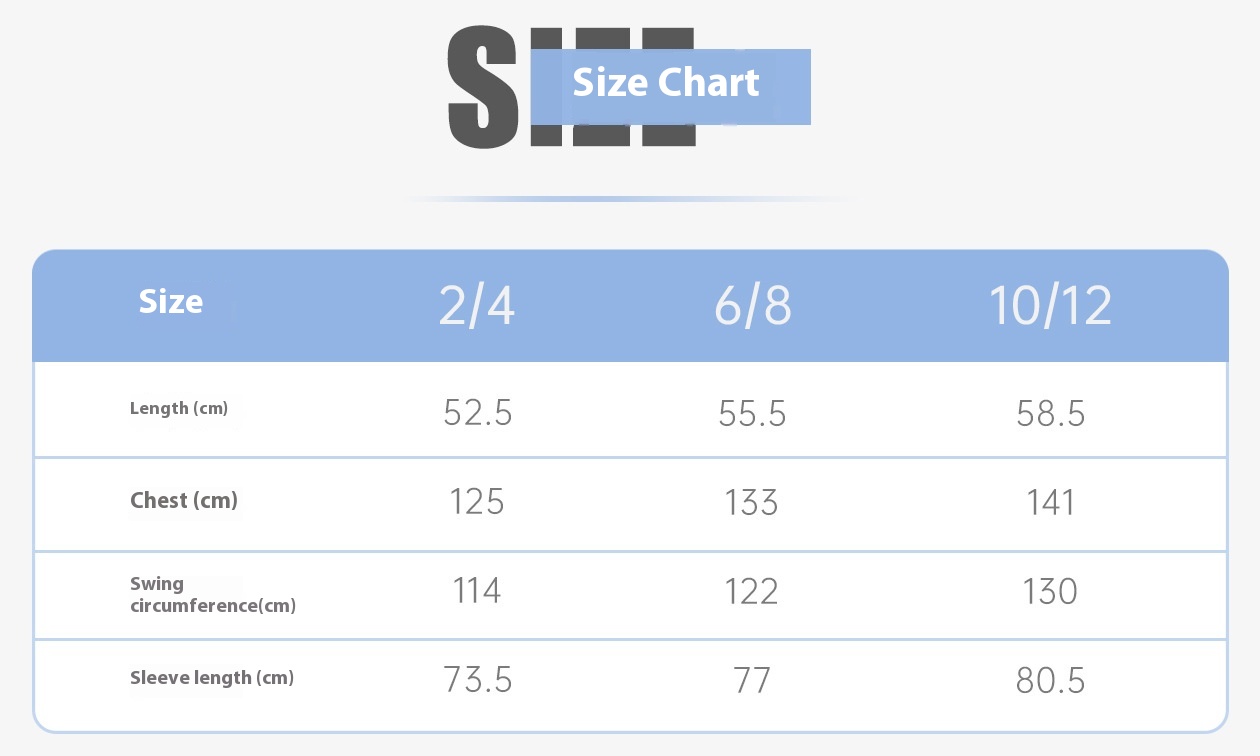1260x756 pixels.
Task: Select the Chest (cm) row label
Action: (x=184, y=501)
